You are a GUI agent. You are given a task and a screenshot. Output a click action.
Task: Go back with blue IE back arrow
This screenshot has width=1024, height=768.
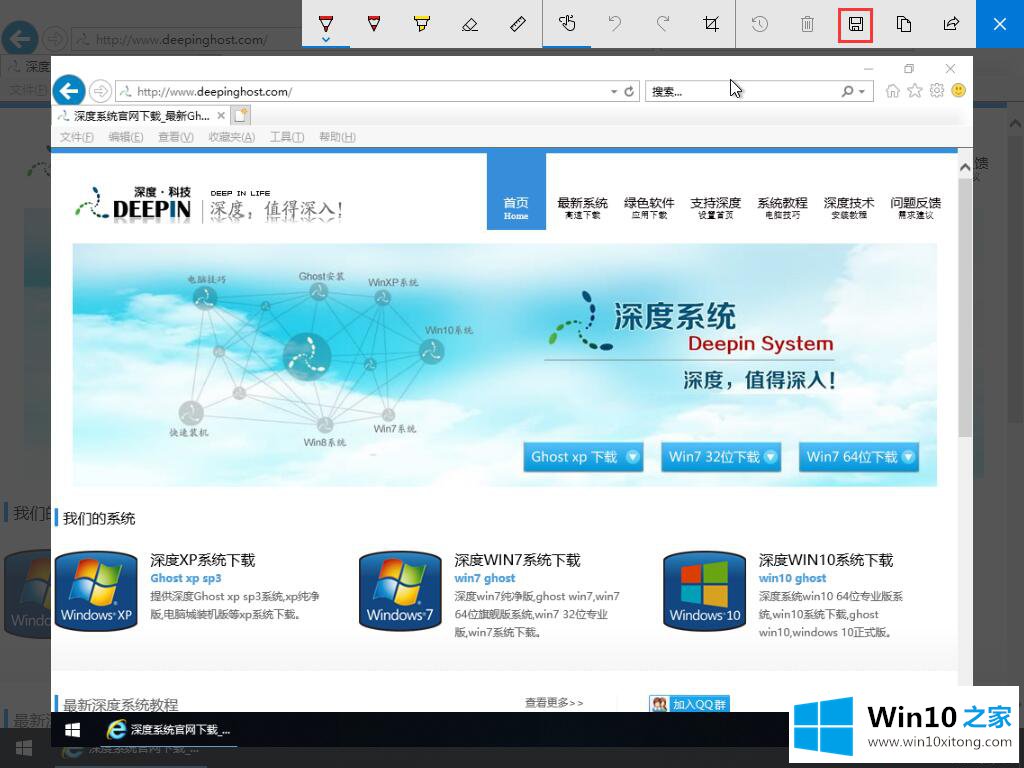coord(69,91)
